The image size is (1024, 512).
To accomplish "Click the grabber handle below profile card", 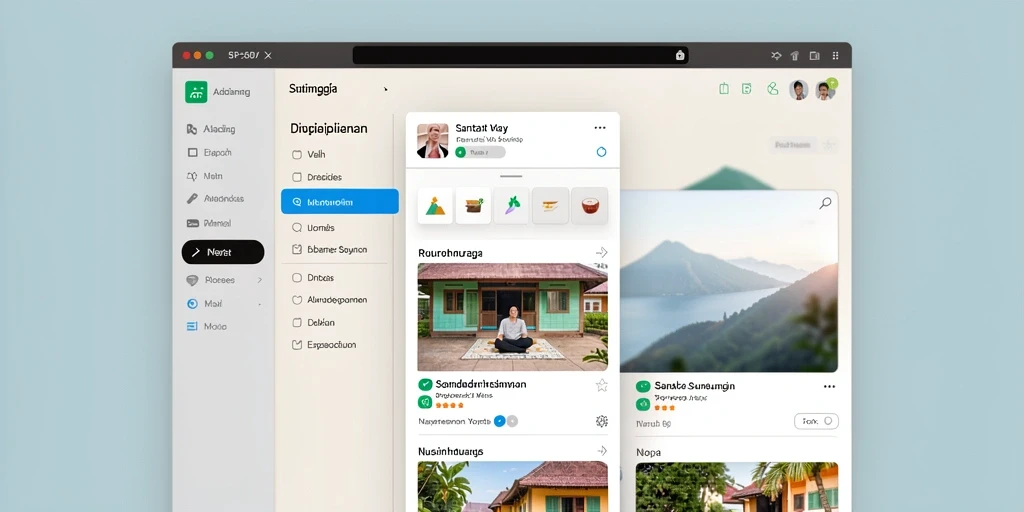I will pyautogui.click(x=511, y=176).
